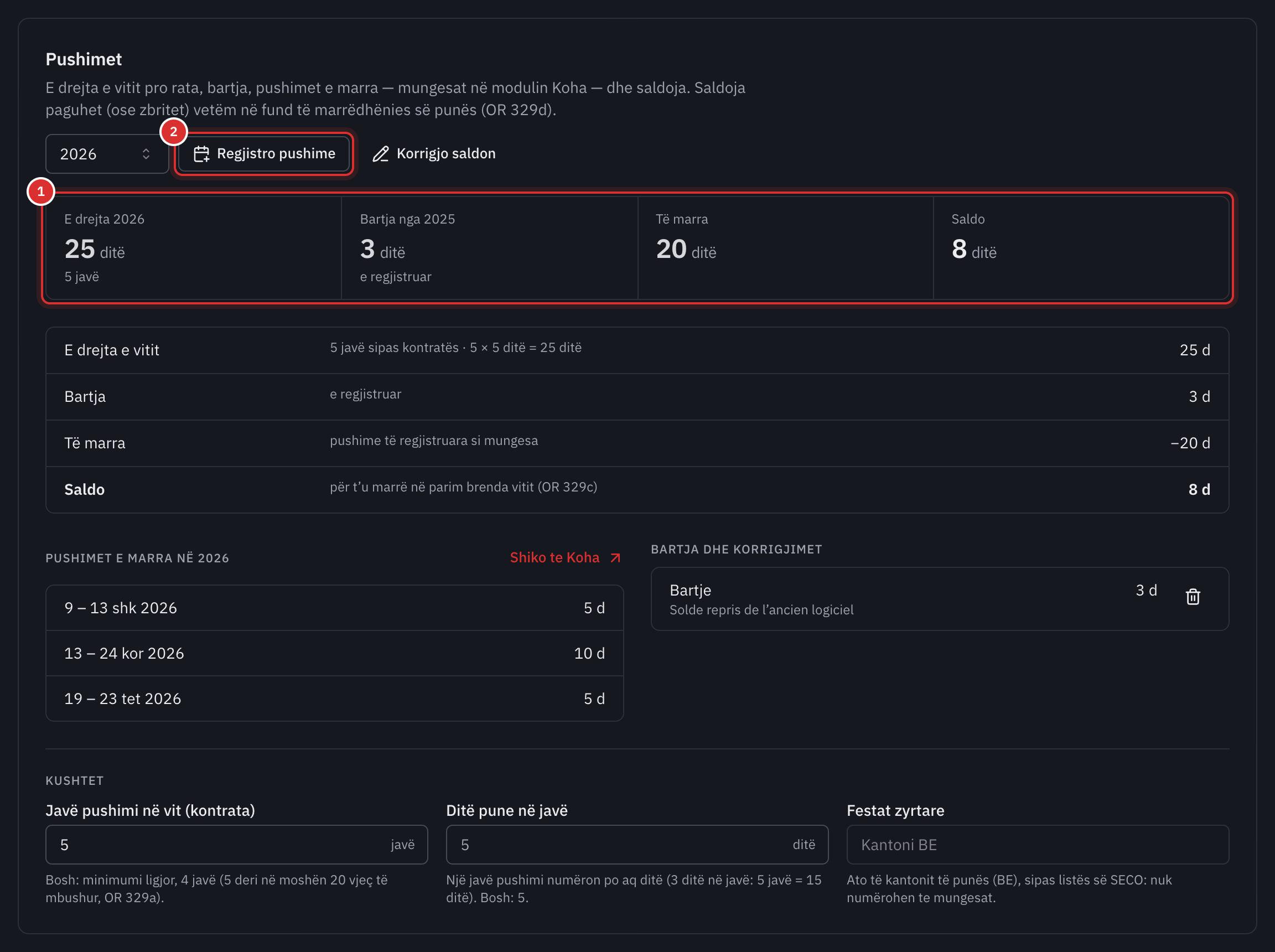Click the arrow icon next to Shiko te Koha
Screen dimensions: 1275x952
(615, 558)
